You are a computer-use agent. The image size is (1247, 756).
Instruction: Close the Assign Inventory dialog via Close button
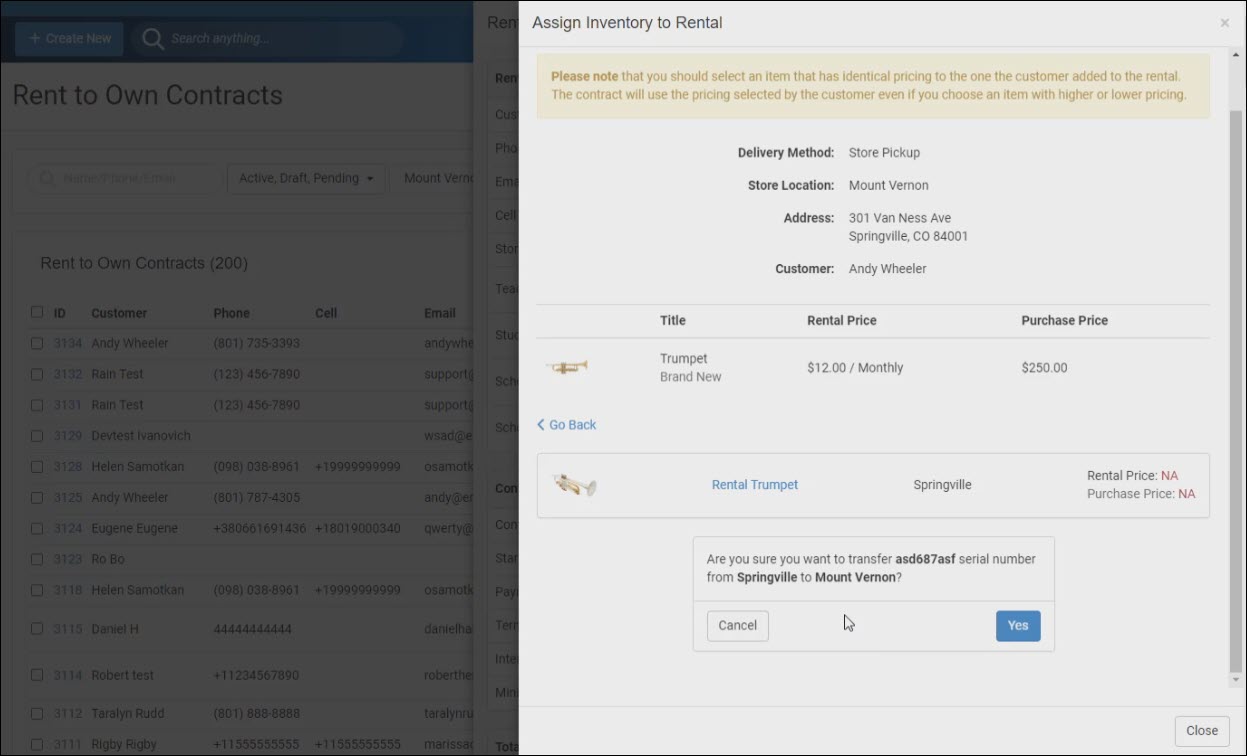point(1202,731)
